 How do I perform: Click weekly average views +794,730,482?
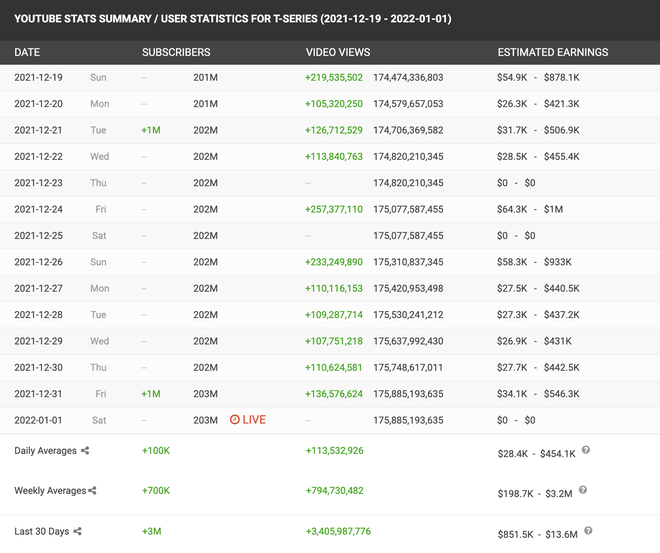[x=335, y=491]
